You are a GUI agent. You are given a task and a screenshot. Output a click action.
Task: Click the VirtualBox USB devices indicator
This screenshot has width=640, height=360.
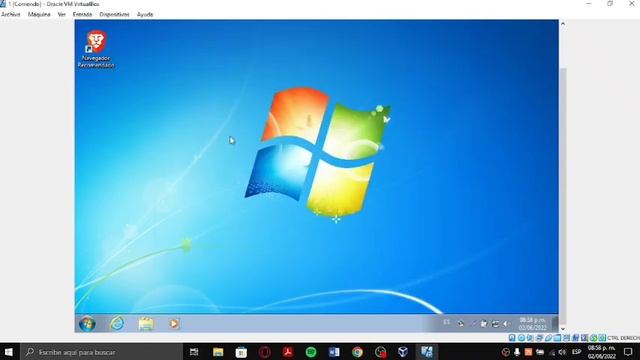[x=548, y=338]
